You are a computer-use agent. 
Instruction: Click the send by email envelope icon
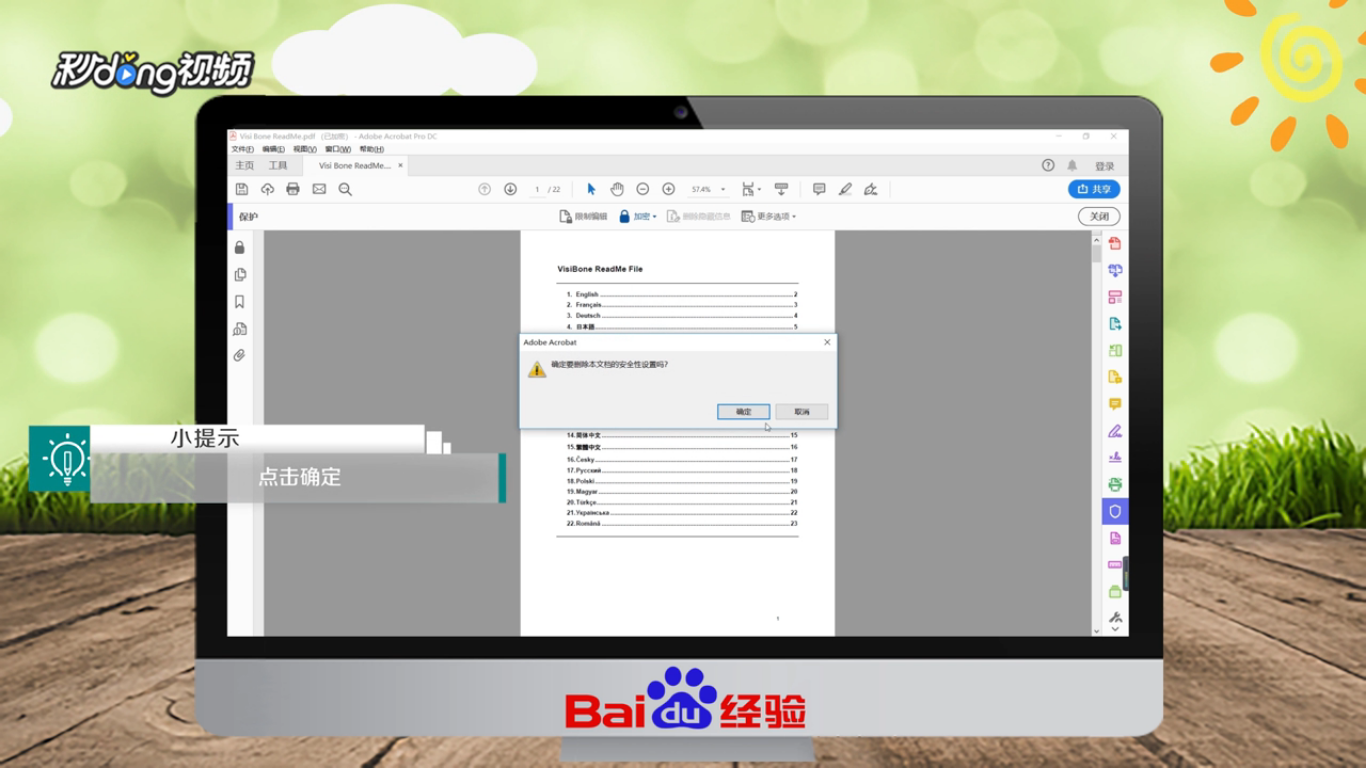(x=319, y=189)
